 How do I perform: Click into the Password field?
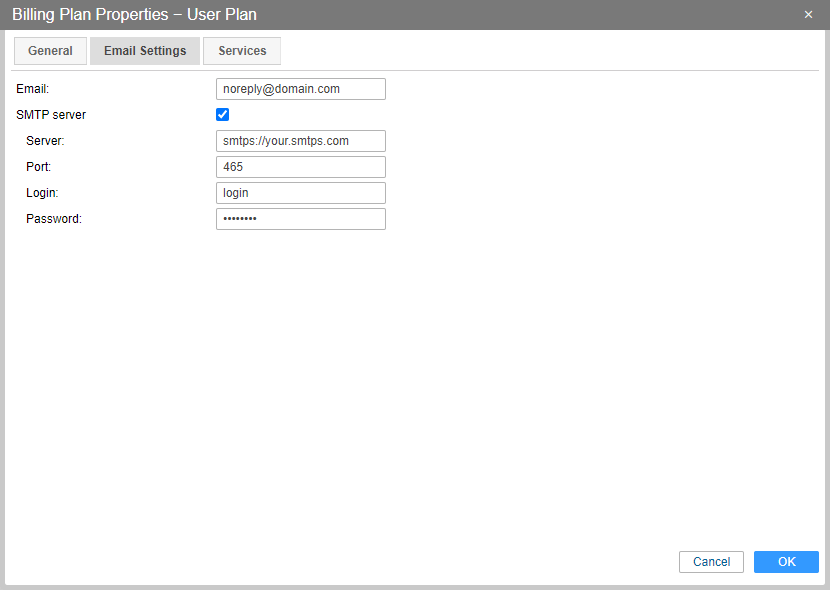tap(300, 219)
